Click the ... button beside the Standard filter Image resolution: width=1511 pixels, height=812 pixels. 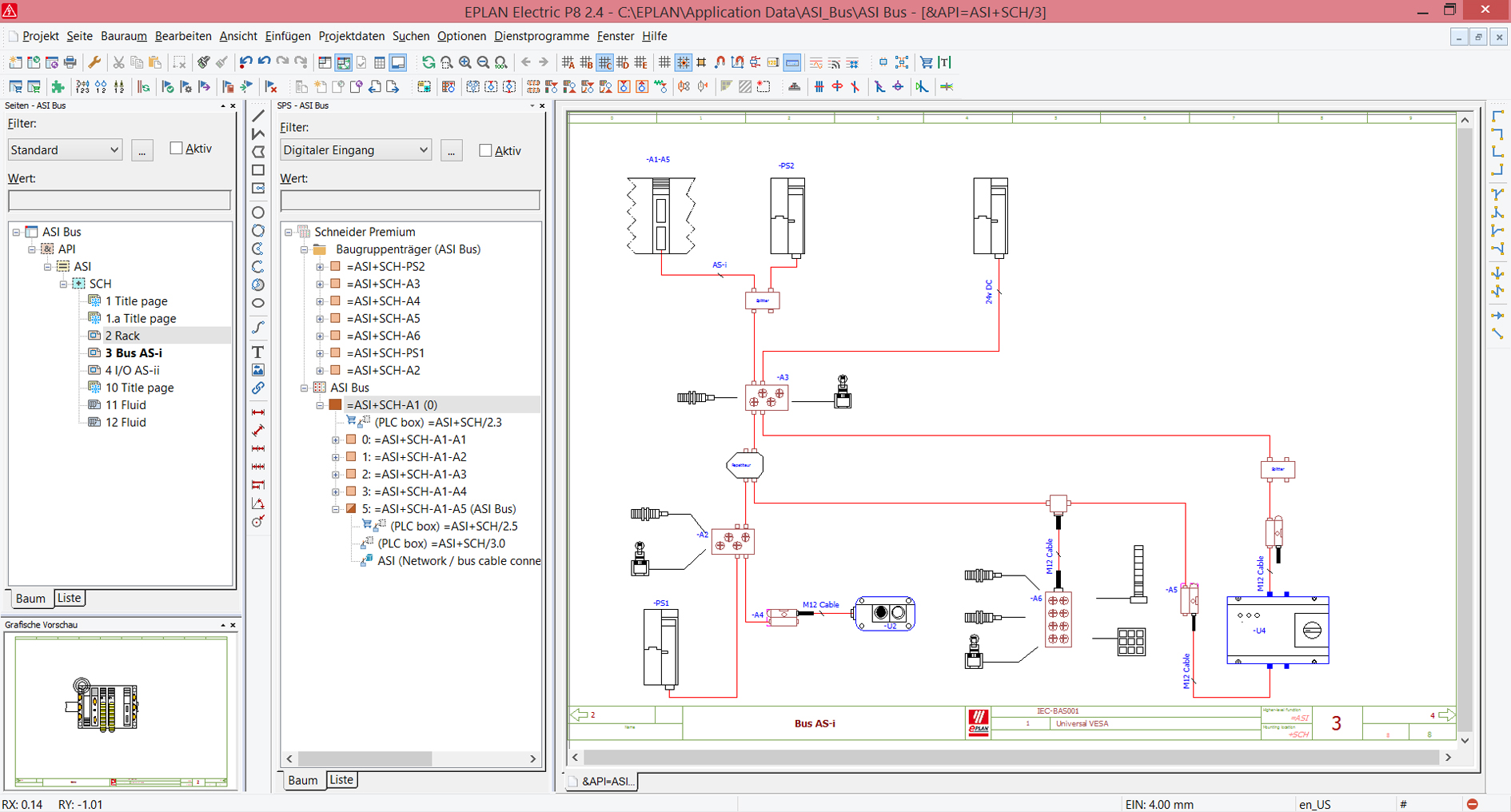point(142,149)
